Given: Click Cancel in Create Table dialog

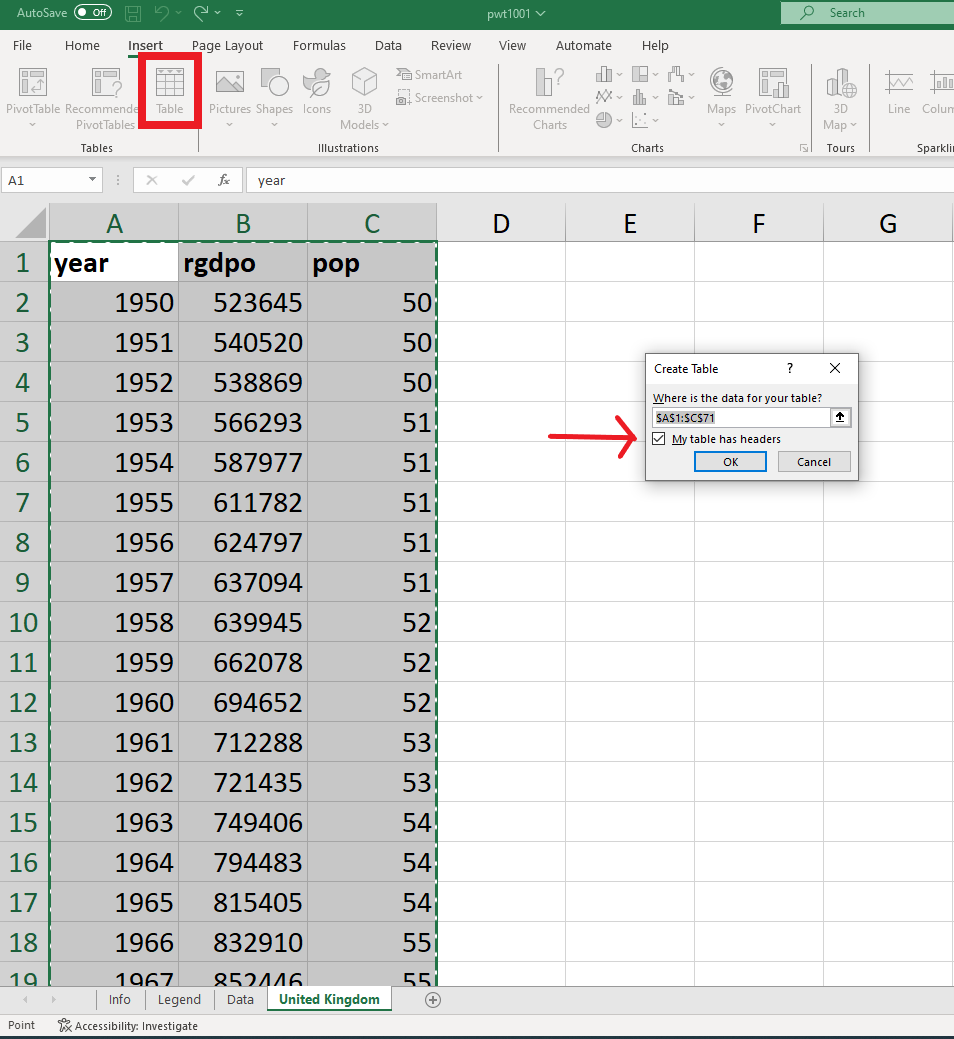Looking at the screenshot, I should pyautogui.click(x=813, y=461).
